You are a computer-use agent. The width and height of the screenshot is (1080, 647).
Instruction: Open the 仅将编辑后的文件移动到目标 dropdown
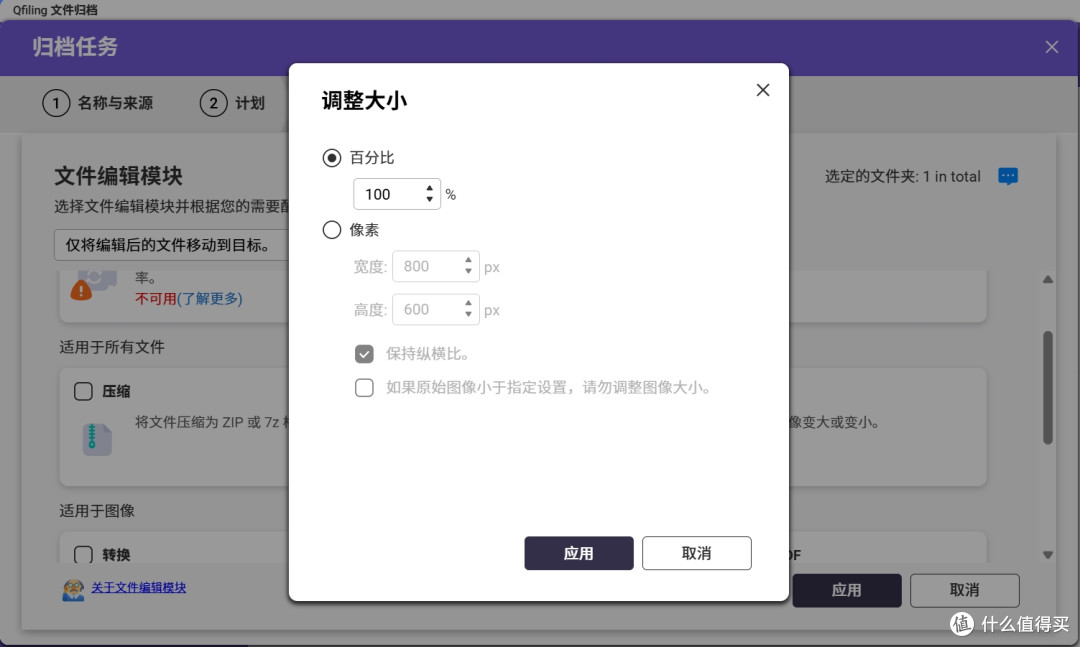[172, 245]
